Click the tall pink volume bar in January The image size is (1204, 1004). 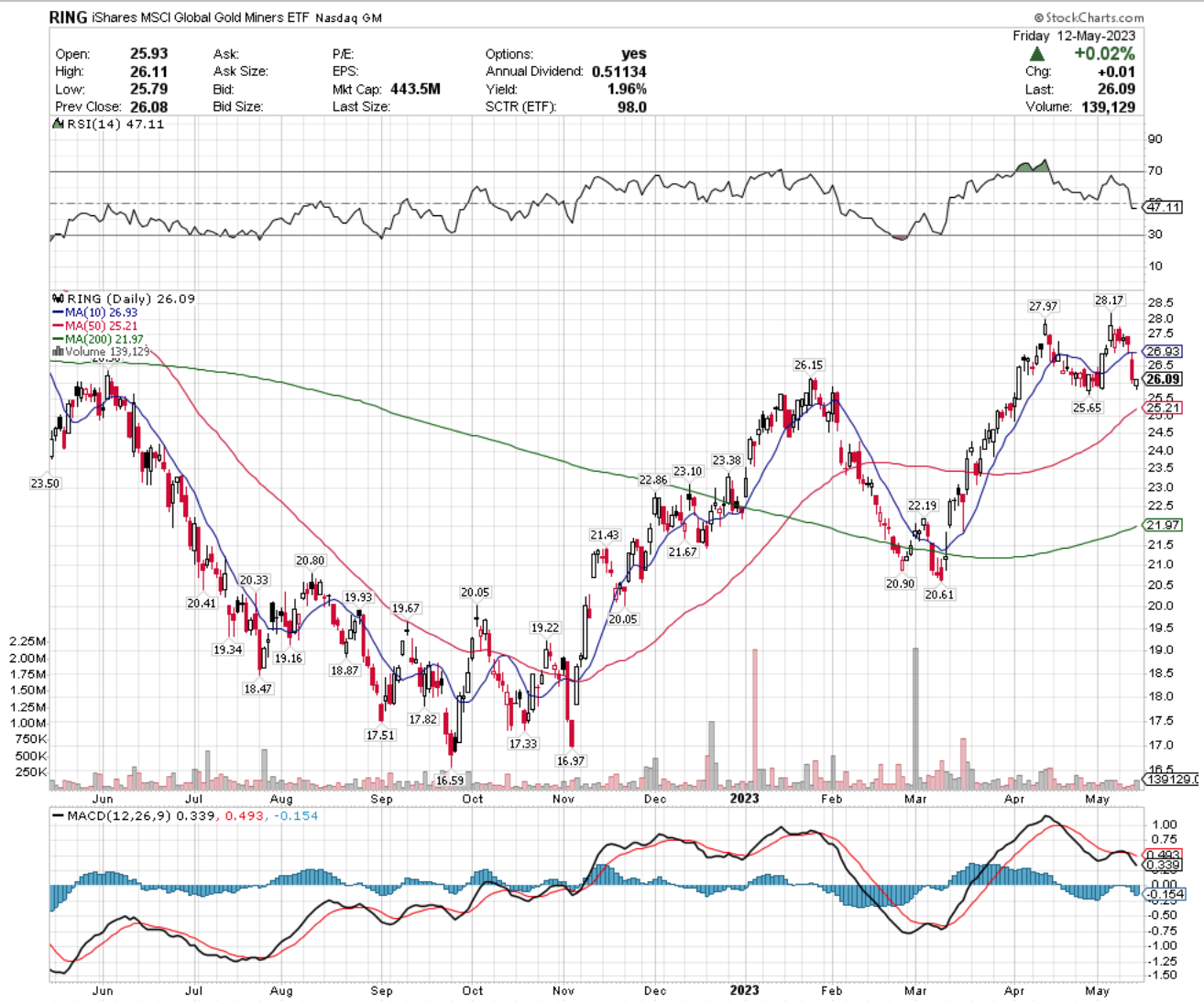pos(755,719)
